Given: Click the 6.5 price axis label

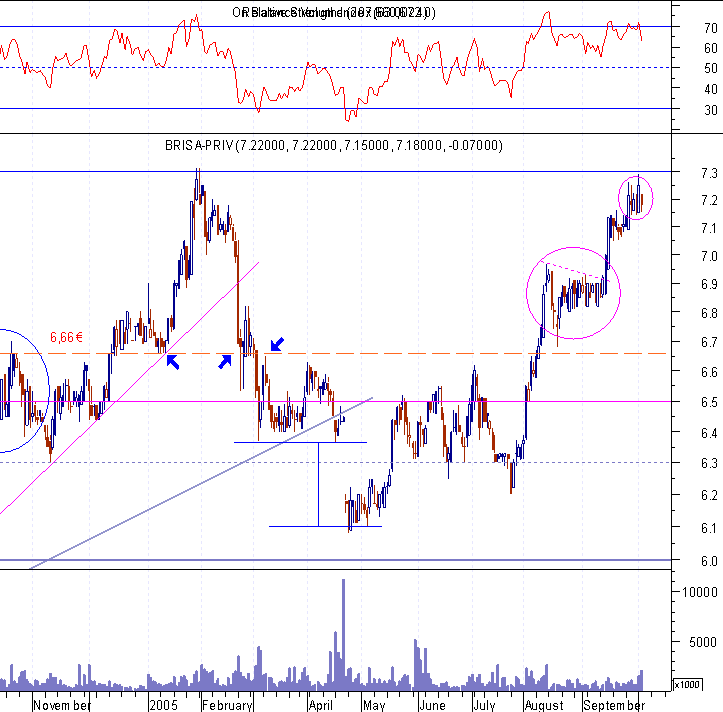Looking at the screenshot, I should point(709,403).
